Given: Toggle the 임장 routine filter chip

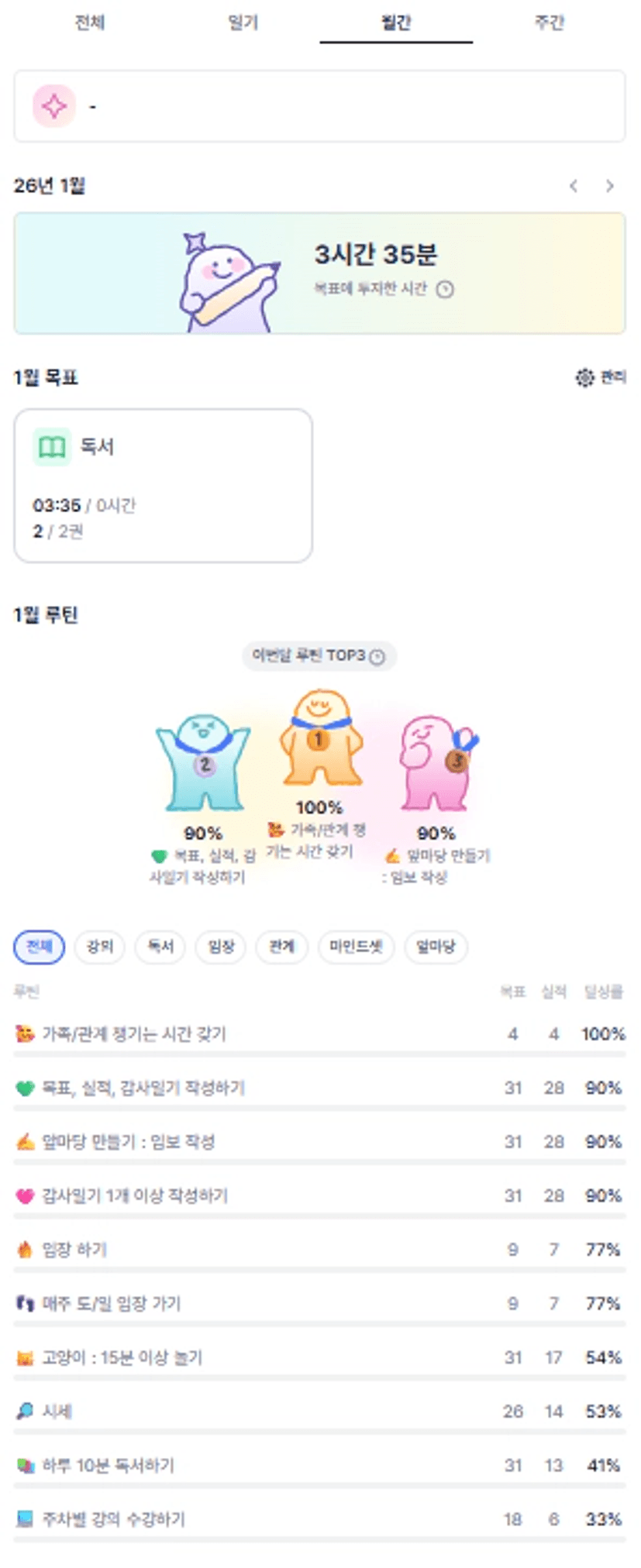Looking at the screenshot, I should (x=221, y=947).
